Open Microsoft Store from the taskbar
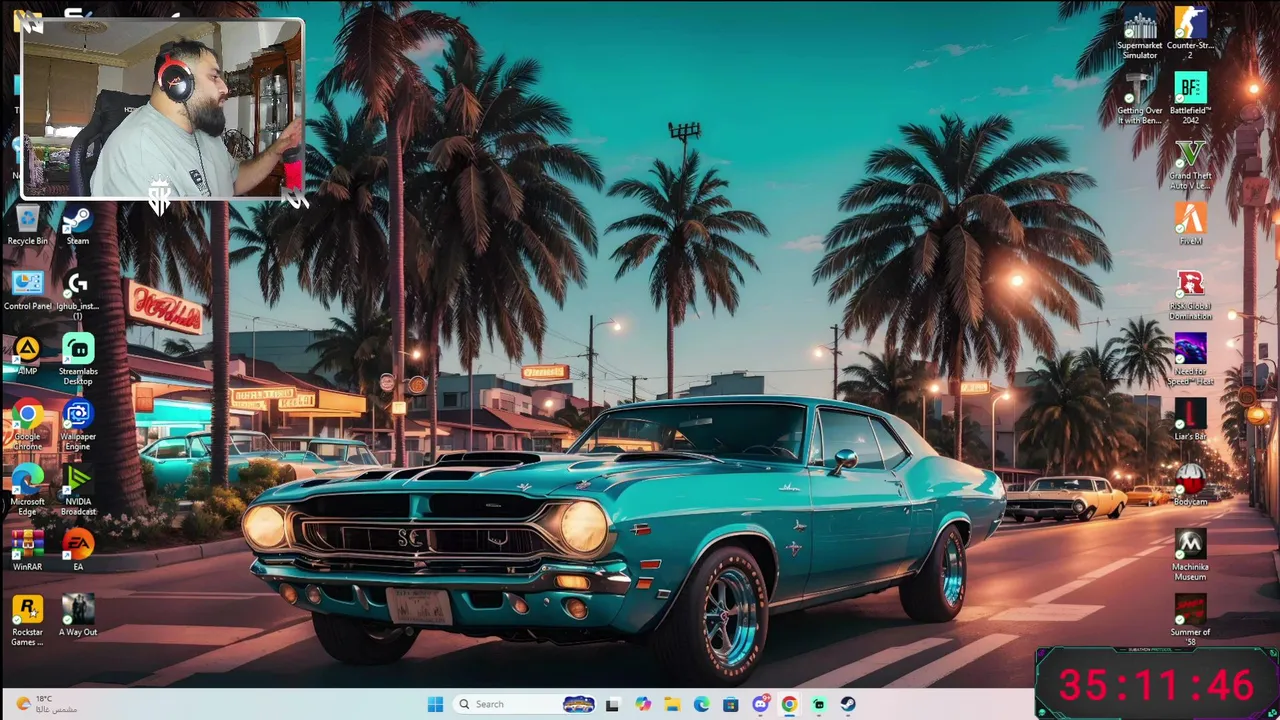Screen dimensions: 1280x720 click(x=731, y=704)
